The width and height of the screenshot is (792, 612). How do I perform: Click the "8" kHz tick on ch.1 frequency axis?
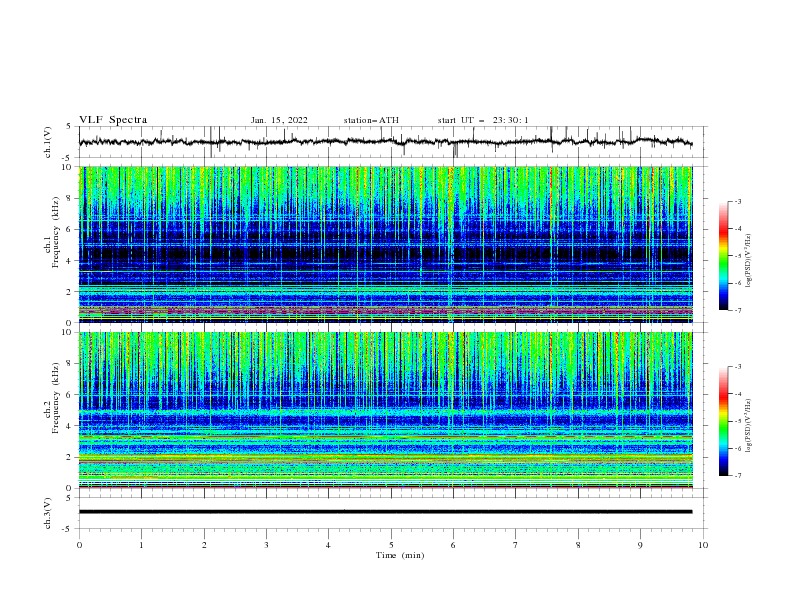[70, 198]
